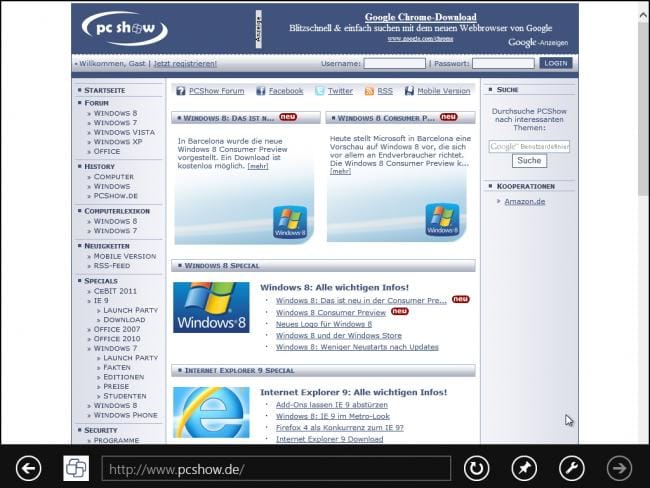650x488 pixels.
Task: Open CeBIT 2011 entry under Specials
Action: tap(115, 291)
